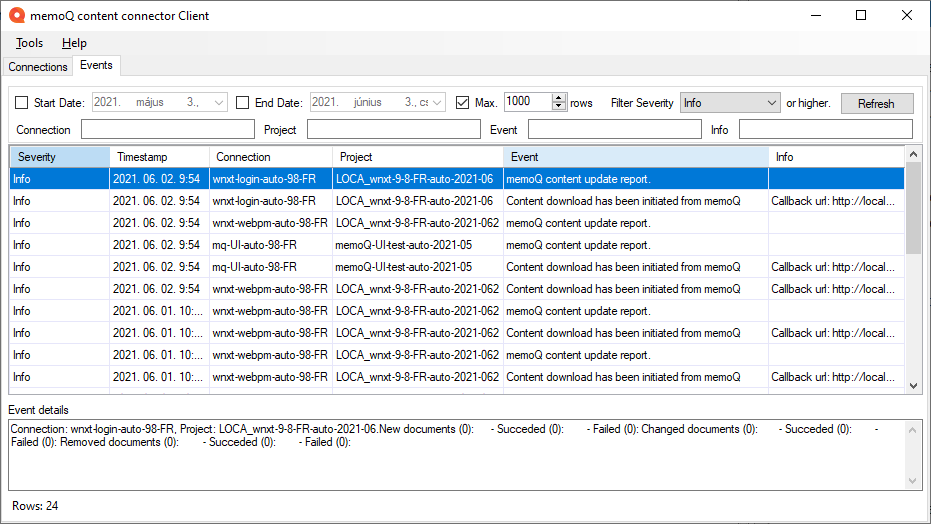
Task: Enable the Start Date checkbox
Action: (22, 103)
